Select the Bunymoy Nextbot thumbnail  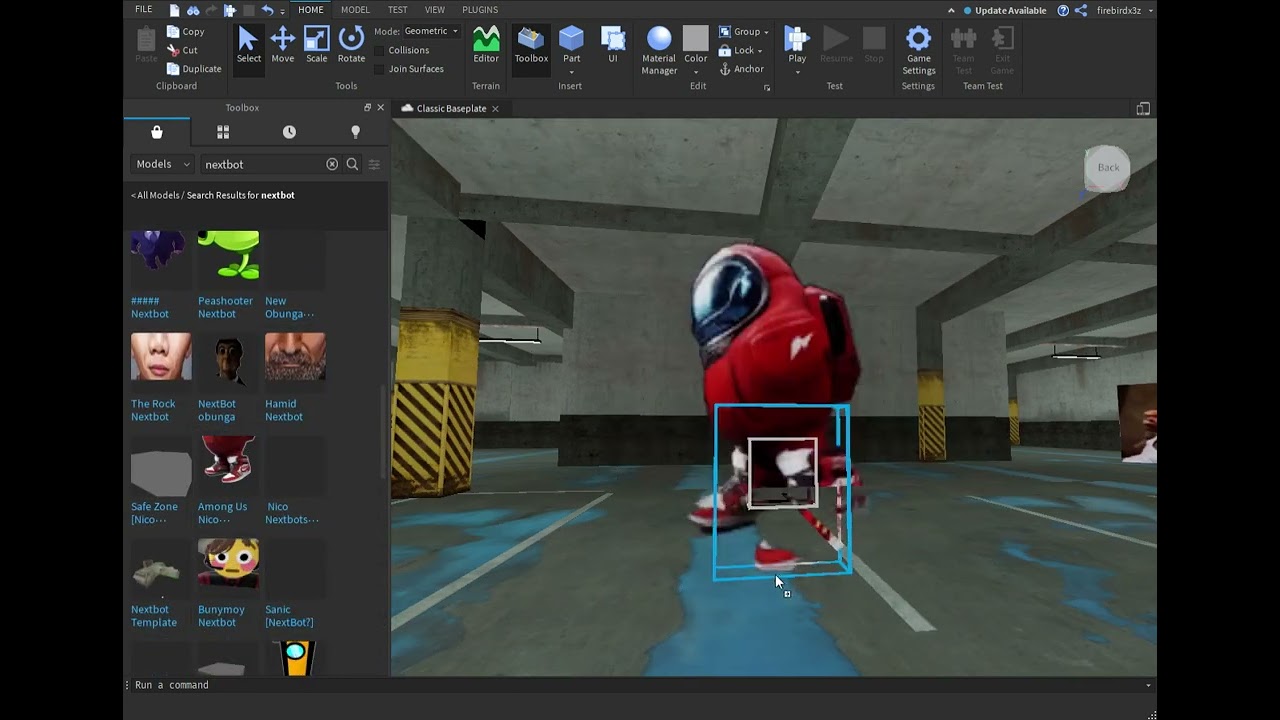[x=228, y=564]
